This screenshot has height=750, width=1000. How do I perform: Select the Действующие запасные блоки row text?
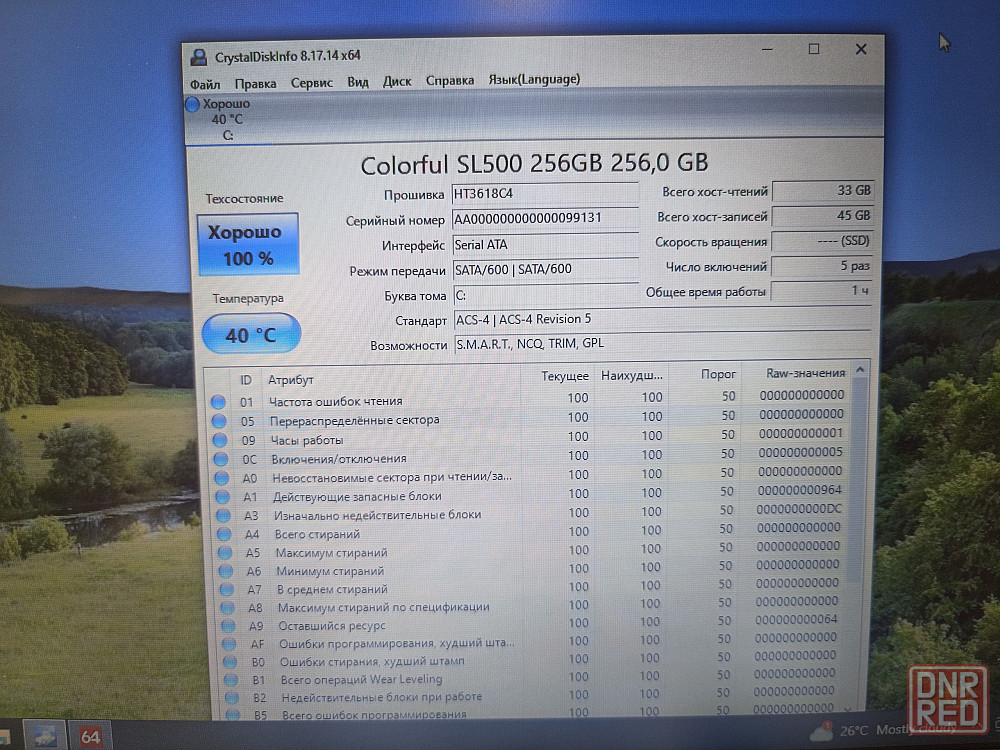(x=357, y=496)
